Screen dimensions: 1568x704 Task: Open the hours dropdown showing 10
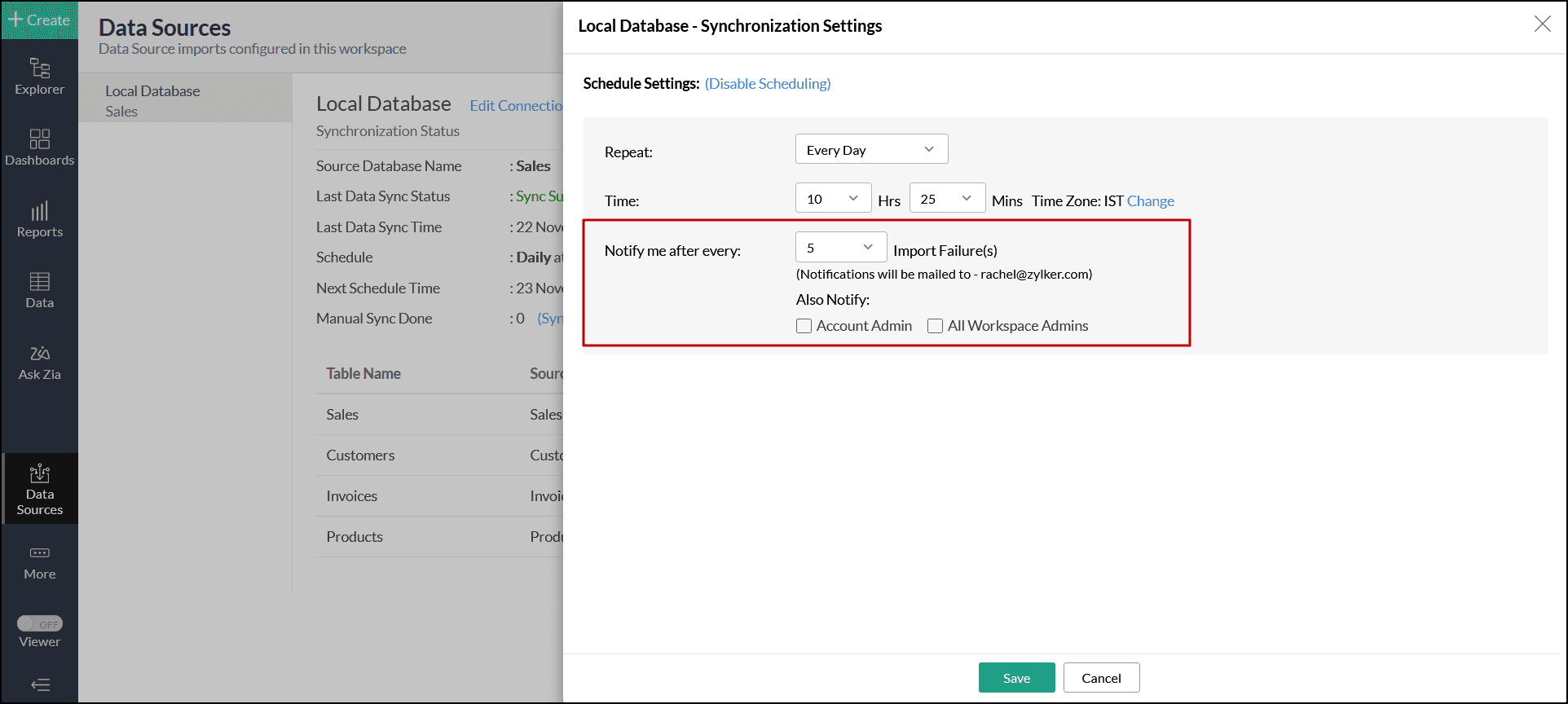pos(833,199)
